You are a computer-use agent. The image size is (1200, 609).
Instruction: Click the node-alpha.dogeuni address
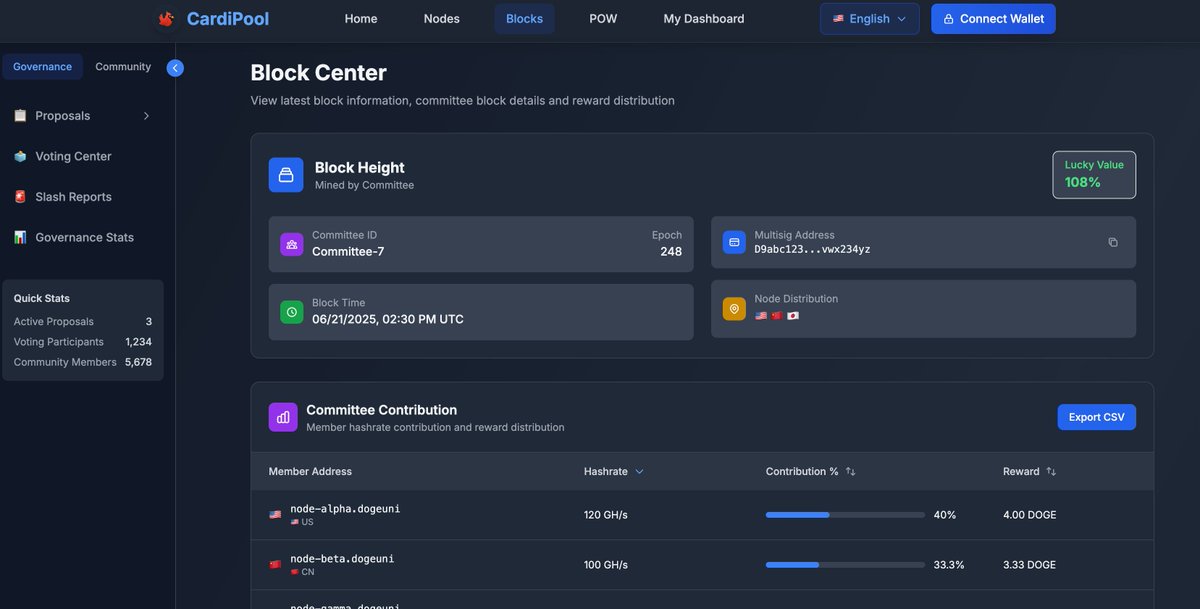point(345,509)
